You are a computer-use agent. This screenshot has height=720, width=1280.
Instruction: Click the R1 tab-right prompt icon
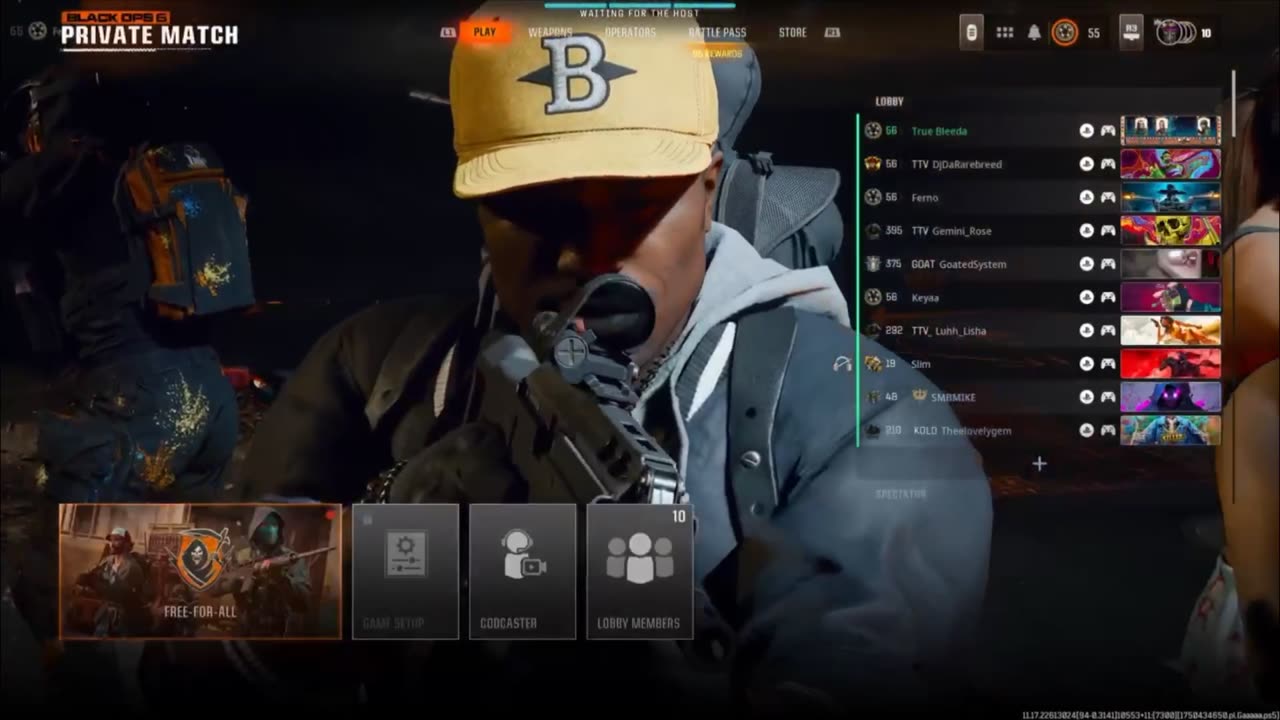832,32
